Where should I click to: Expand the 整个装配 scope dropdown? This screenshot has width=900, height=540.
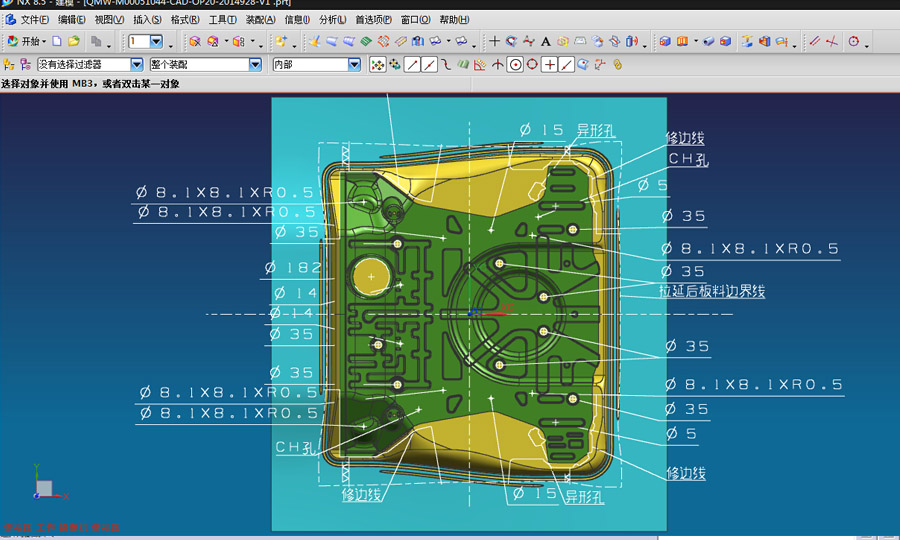255,65
